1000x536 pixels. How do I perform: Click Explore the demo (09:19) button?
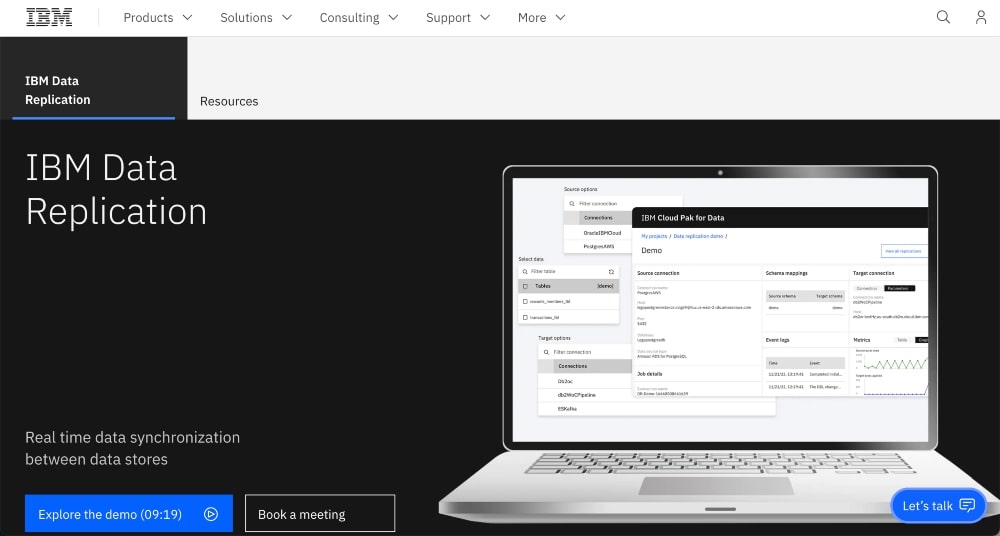[129, 514]
